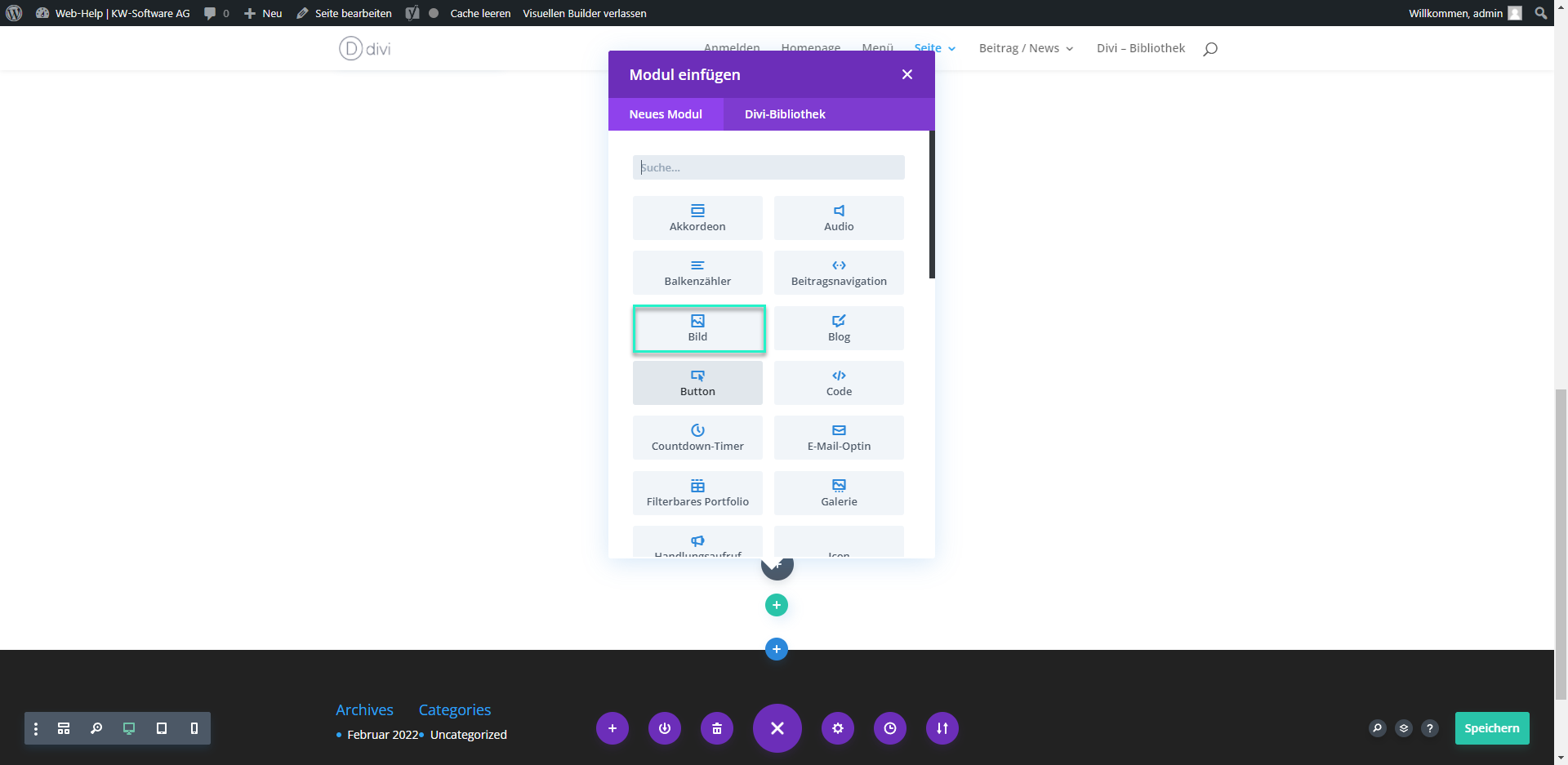Focus the Suche module search field
This screenshot has height=765, width=1568.
pos(768,167)
